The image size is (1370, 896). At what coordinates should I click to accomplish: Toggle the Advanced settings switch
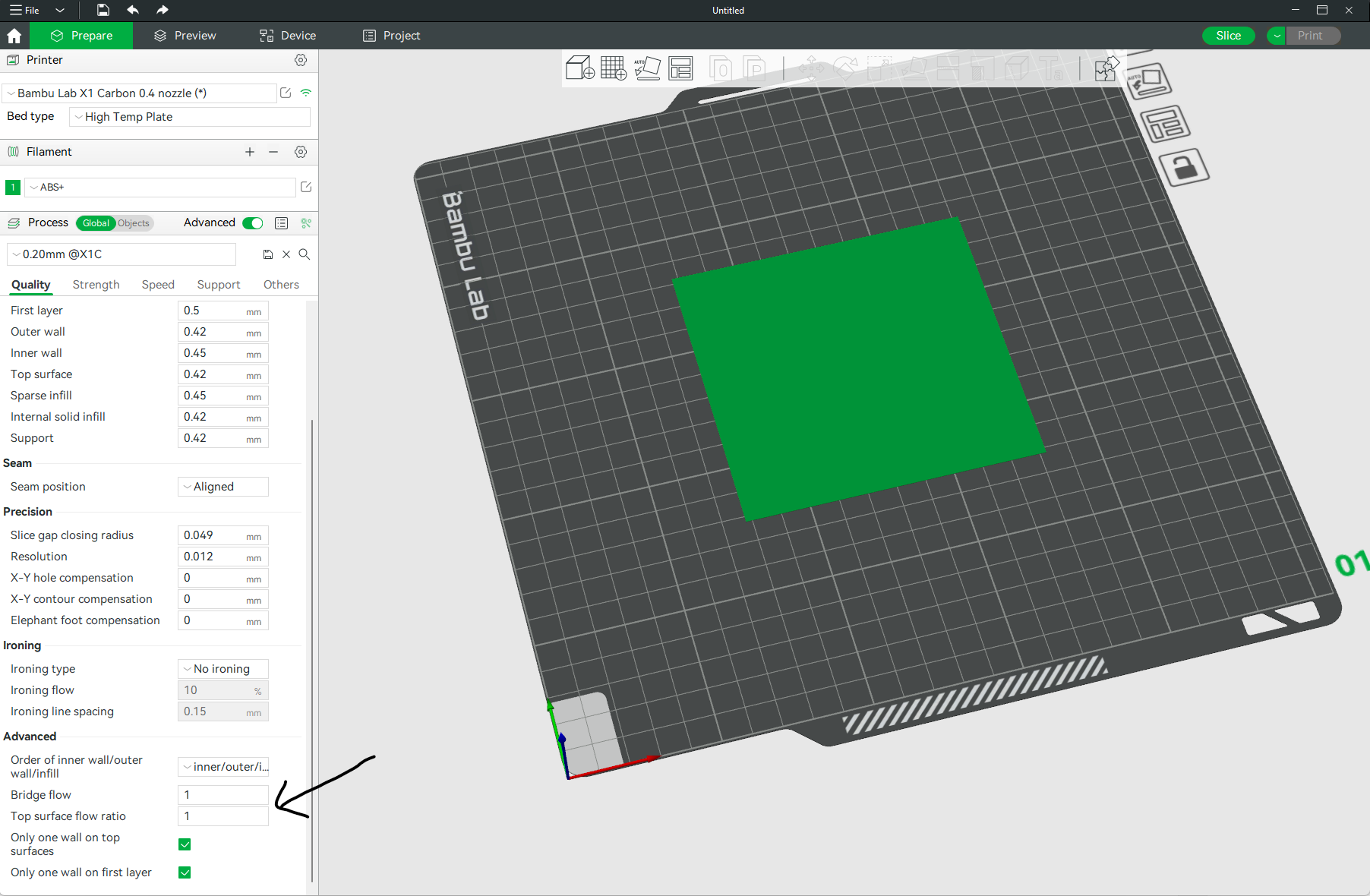pyautogui.click(x=253, y=222)
